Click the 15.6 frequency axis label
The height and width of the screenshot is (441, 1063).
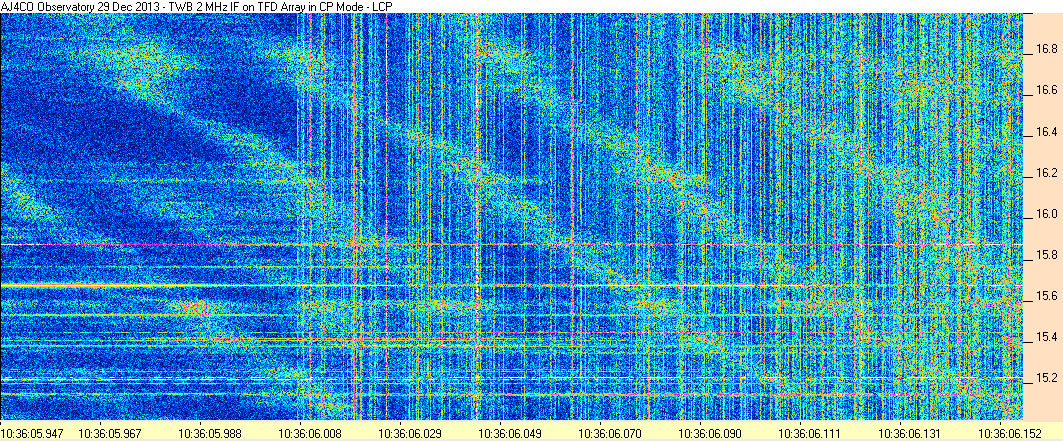1046,297
